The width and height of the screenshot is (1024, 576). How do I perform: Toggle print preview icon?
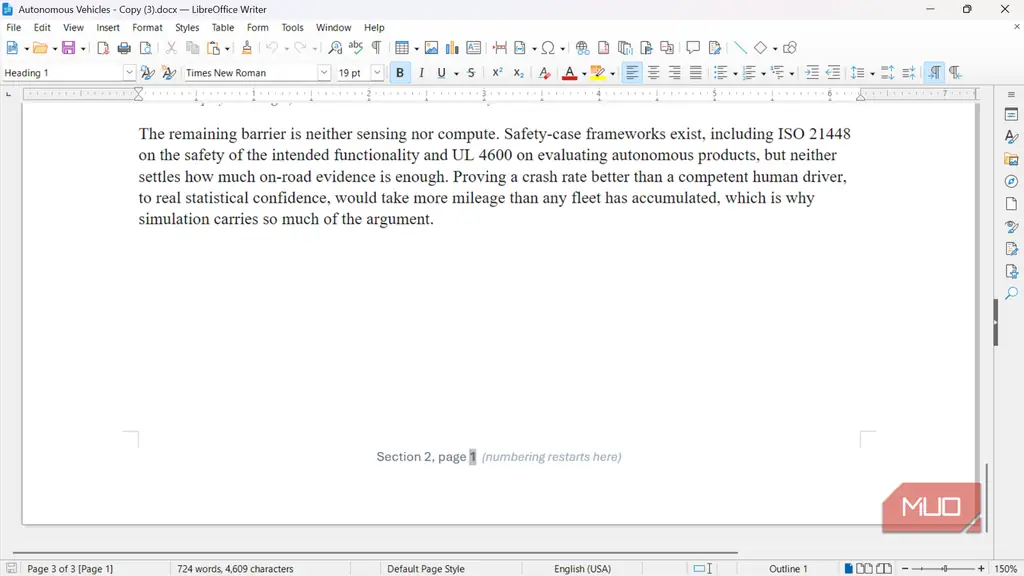pyautogui.click(x=146, y=48)
